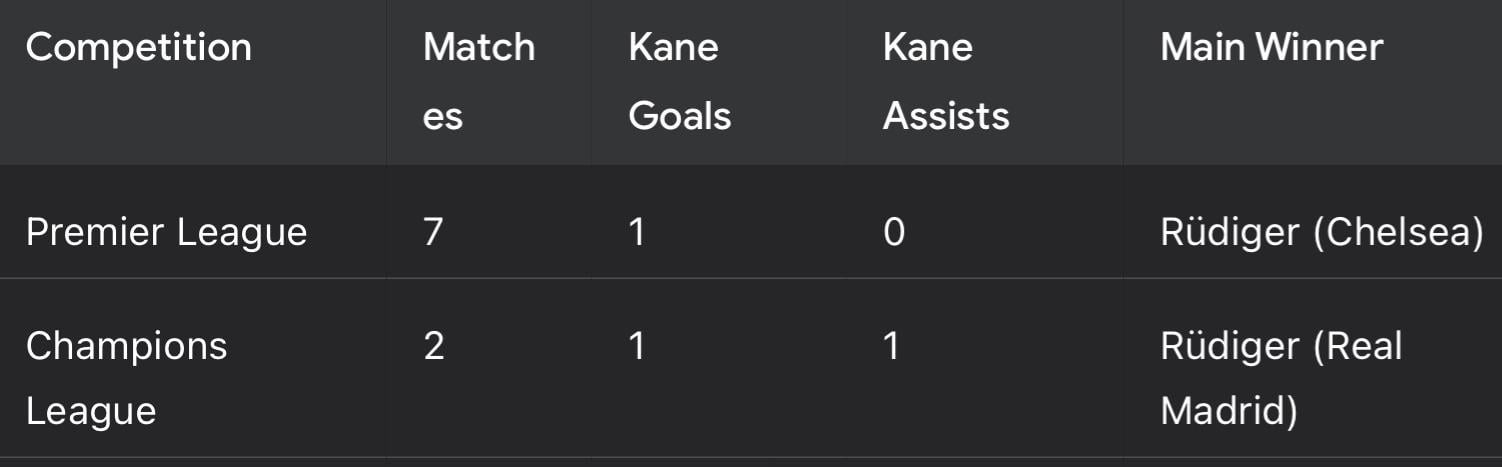Select the Kane Assists column header
1502x467 pixels.
coord(945,81)
